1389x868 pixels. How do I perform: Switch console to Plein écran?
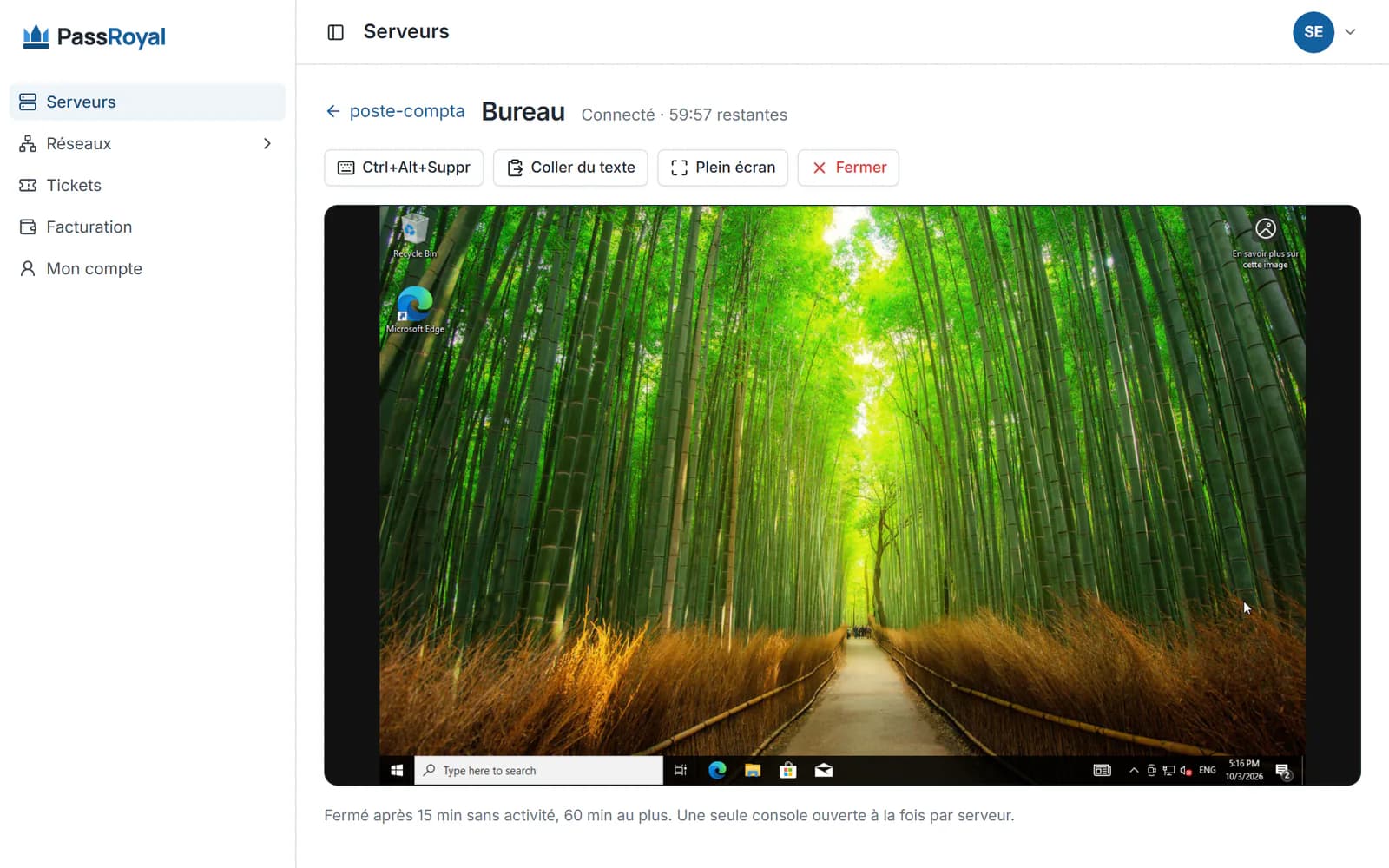[x=722, y=168]
